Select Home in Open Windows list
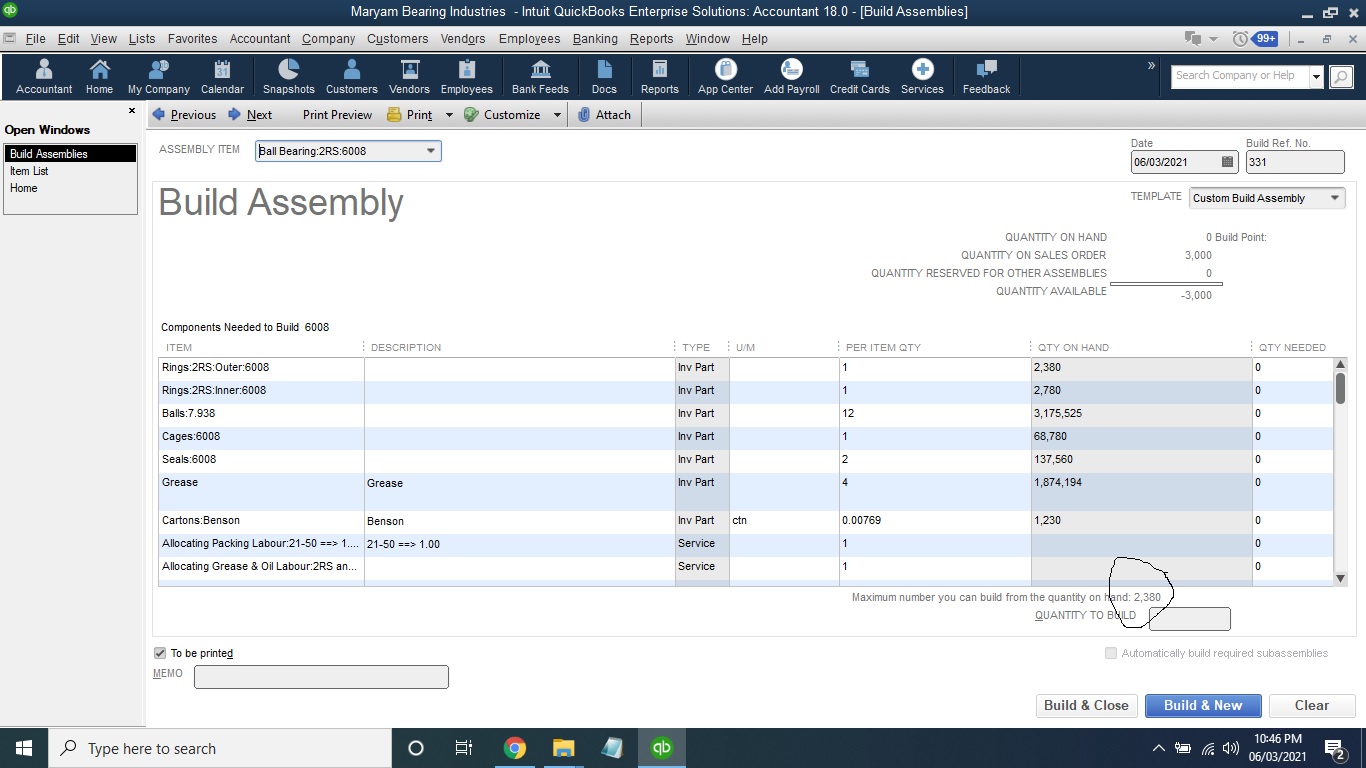The image size is (1366, 768). (71, 188)
